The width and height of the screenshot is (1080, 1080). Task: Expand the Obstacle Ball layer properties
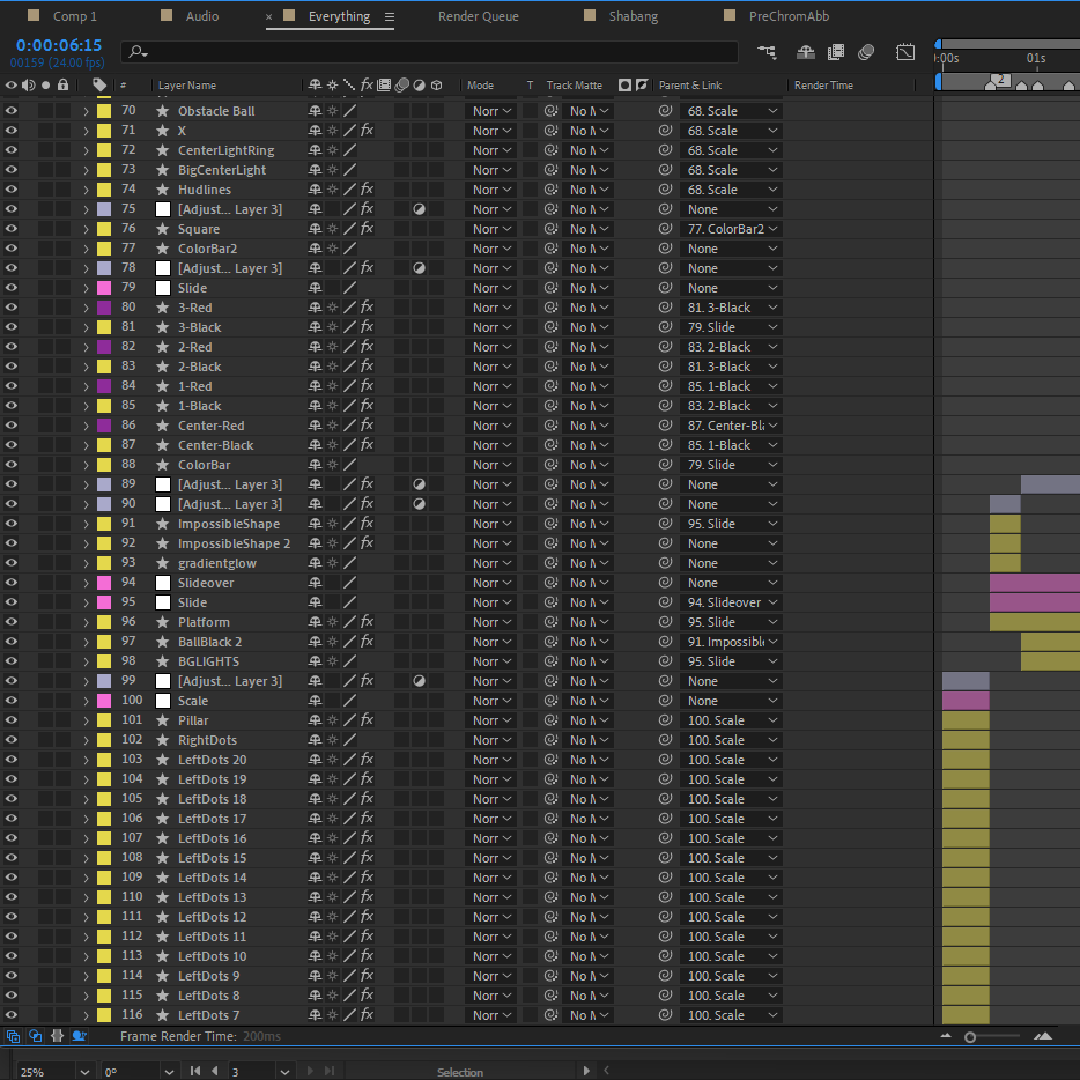[85, 111]
